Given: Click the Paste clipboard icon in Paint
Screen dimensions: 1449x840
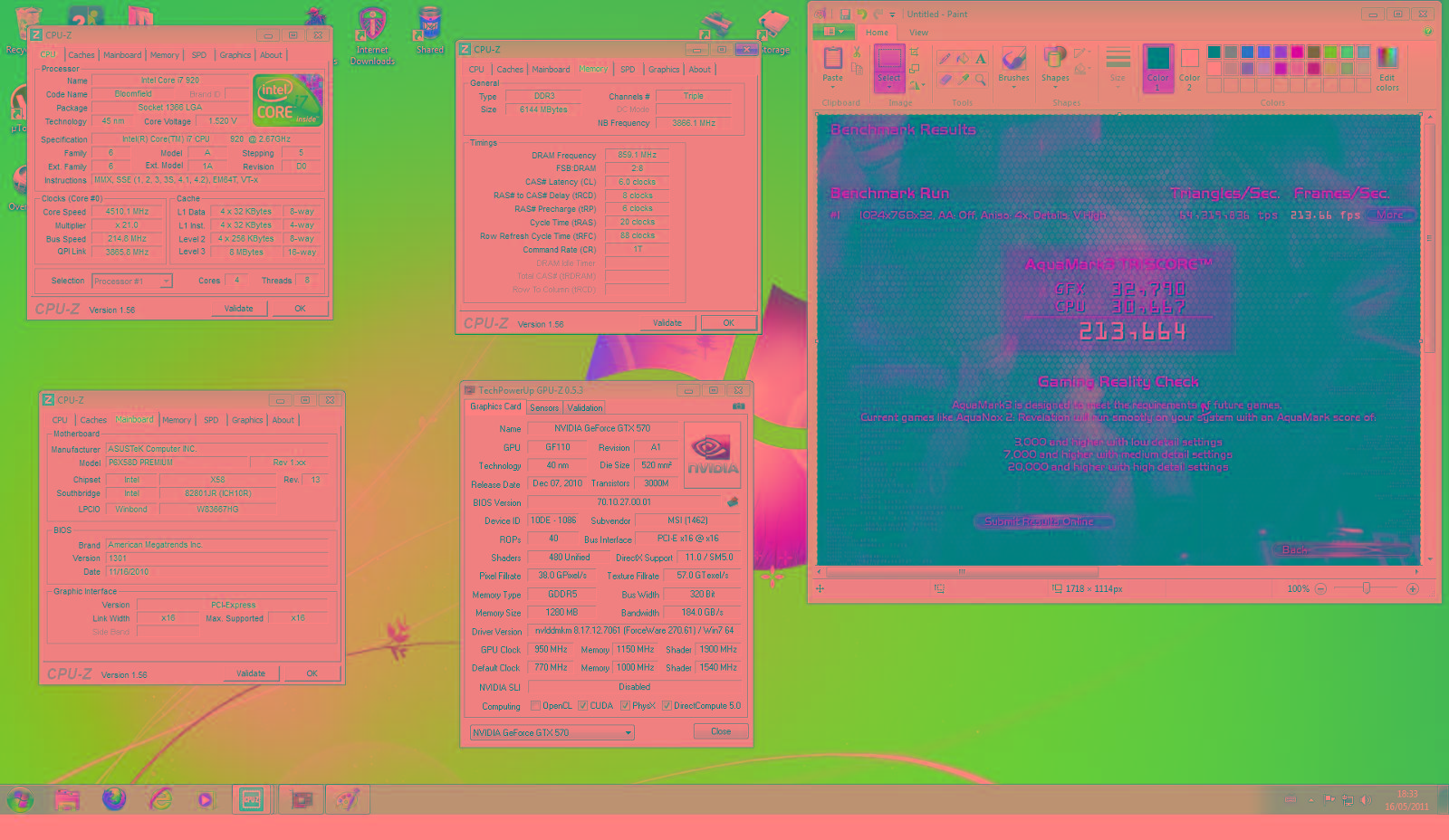Looking at the screenshot, I should (833, 59).
